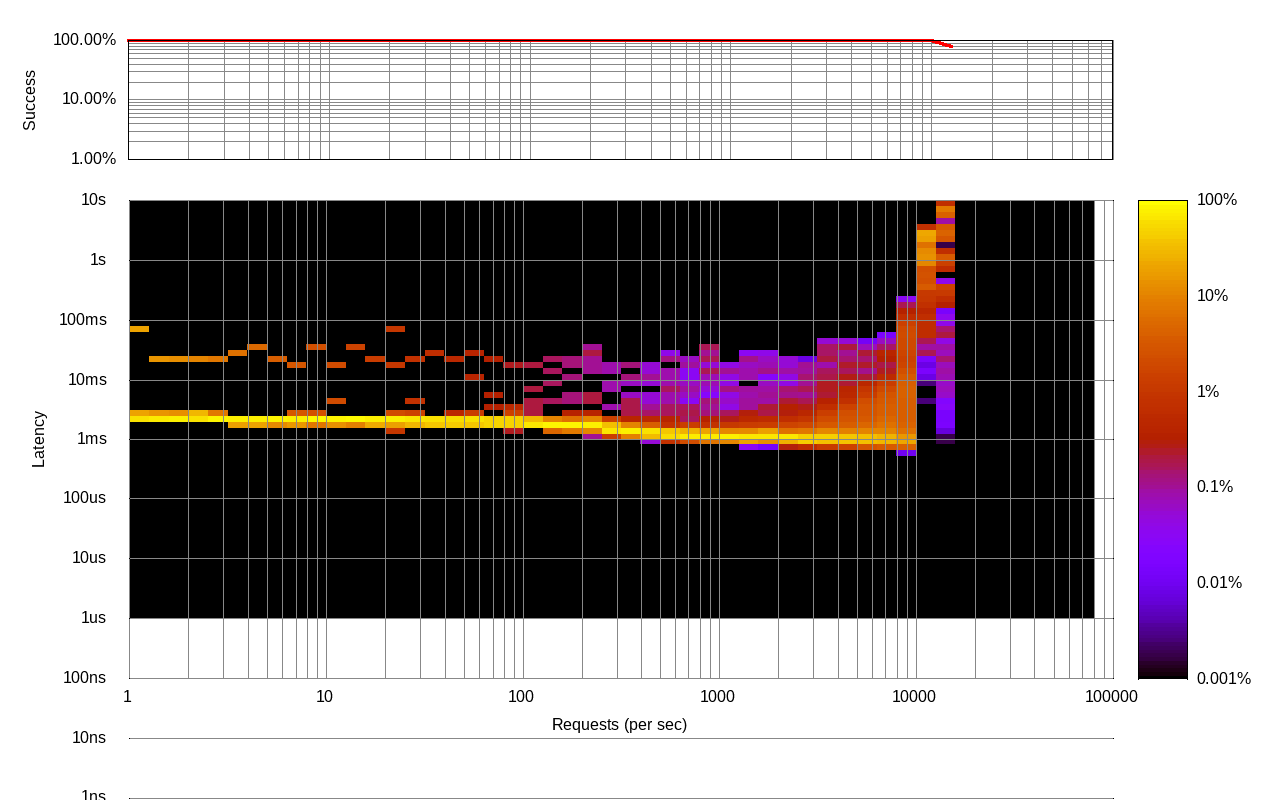This screenshot has width=1280, height=800.
Task: Click the Success axis title
Action: click(29, 100)
